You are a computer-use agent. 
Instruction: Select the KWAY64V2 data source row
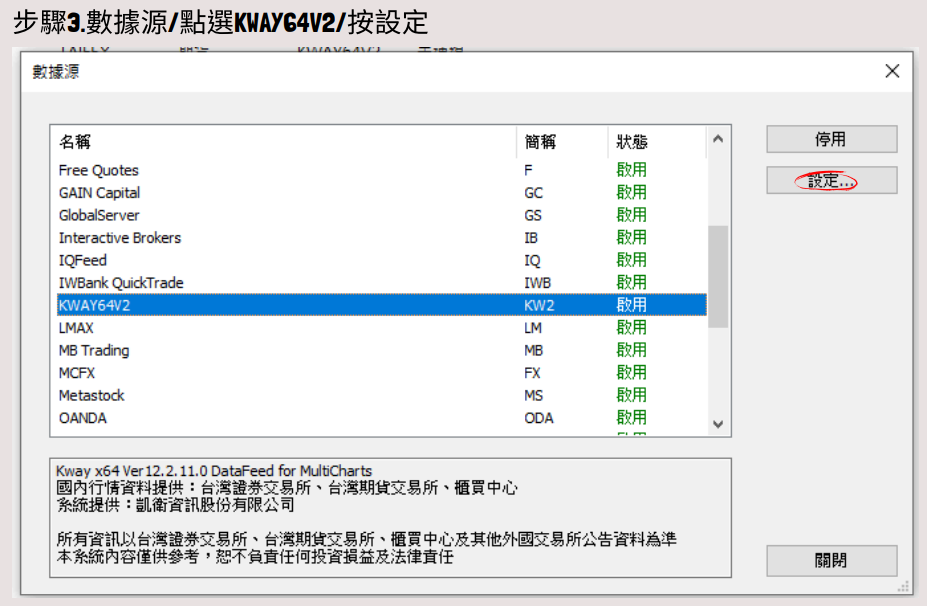381,305
